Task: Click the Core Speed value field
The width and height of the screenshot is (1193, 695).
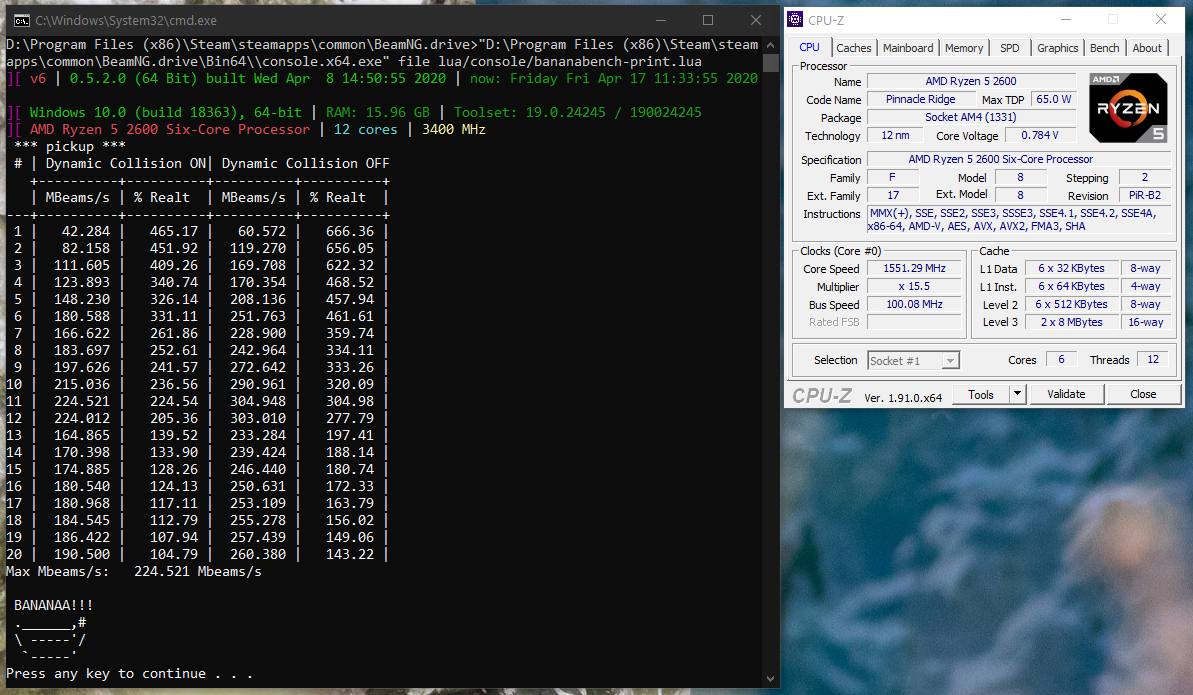Action: [915, 269]
